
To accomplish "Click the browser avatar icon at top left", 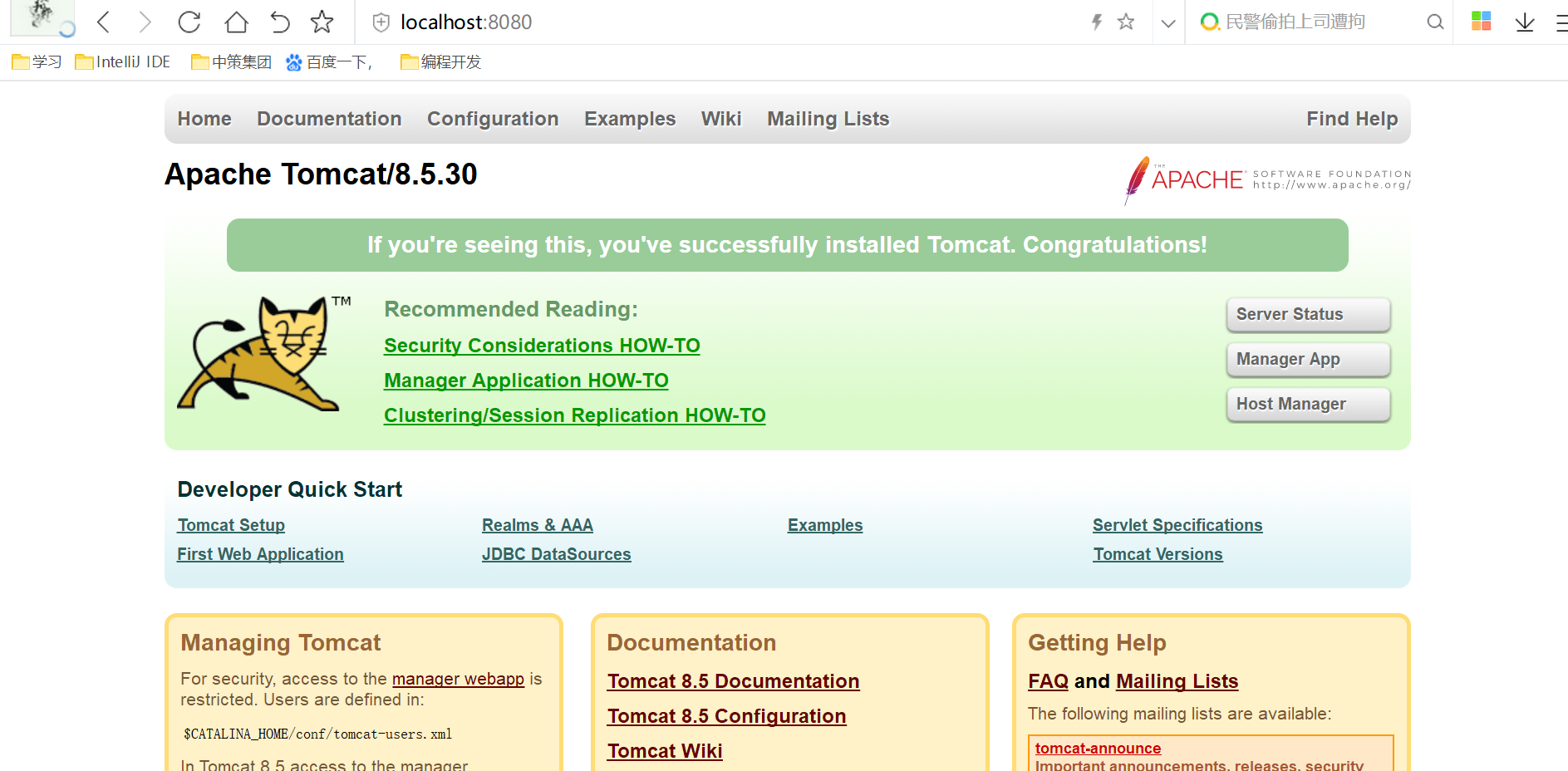I will [x=42, y=18].
